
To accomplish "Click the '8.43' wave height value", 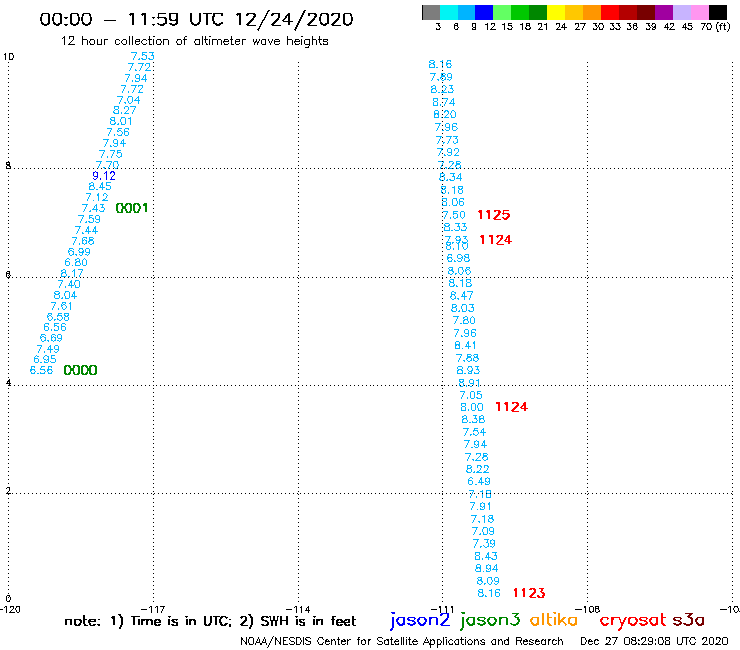I will pyautogui.click(x=486, y=557).
